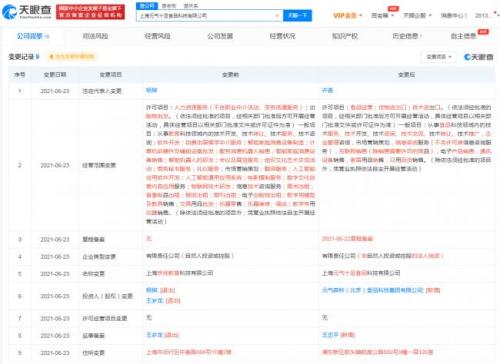Select the 查老板 search type tab
Screen dimensions: 500x364
click(169, 6)
